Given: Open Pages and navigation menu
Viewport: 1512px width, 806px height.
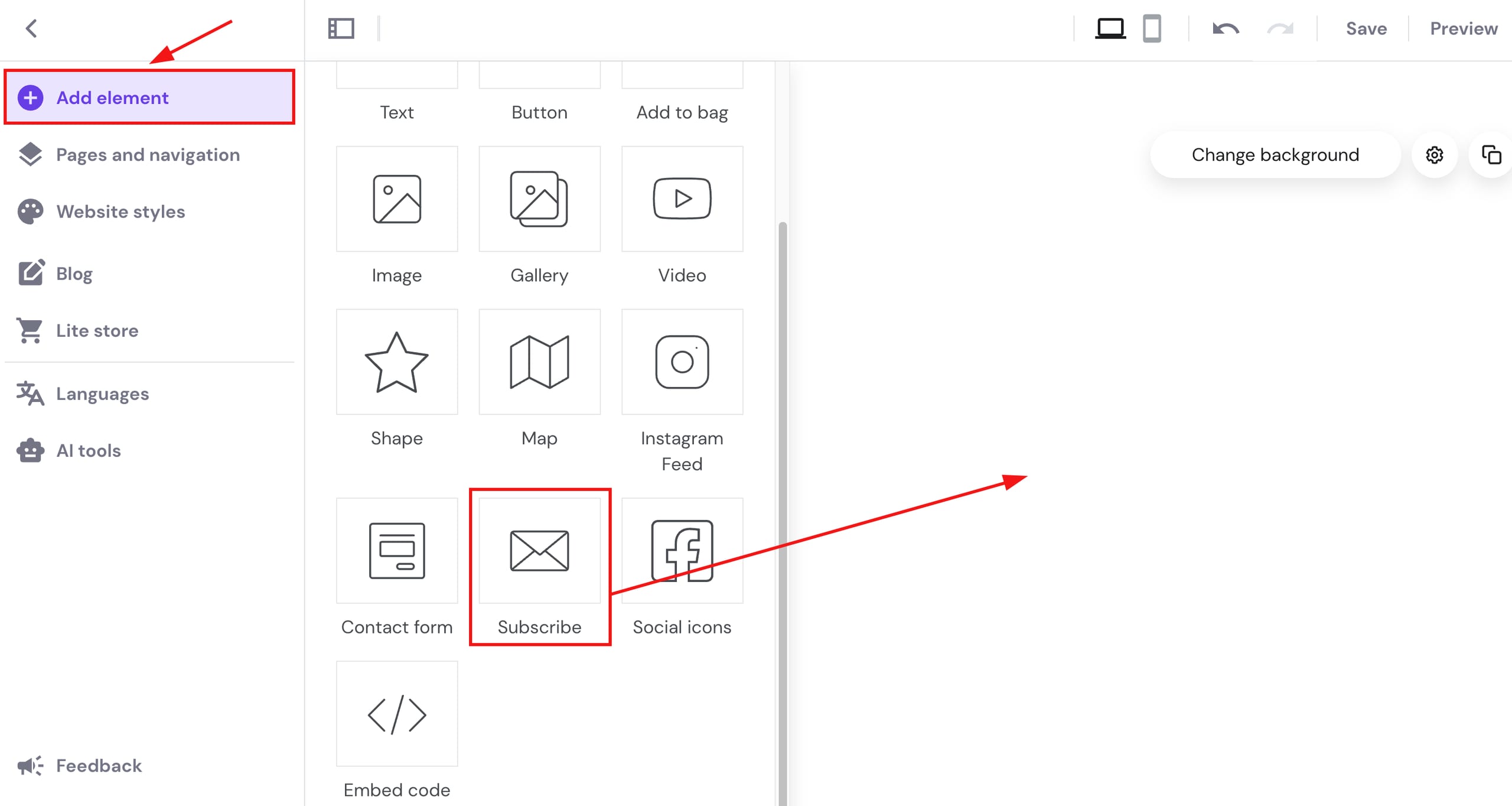Looking at the screenshot, I should pyautogui.click(x=148, y=155).
